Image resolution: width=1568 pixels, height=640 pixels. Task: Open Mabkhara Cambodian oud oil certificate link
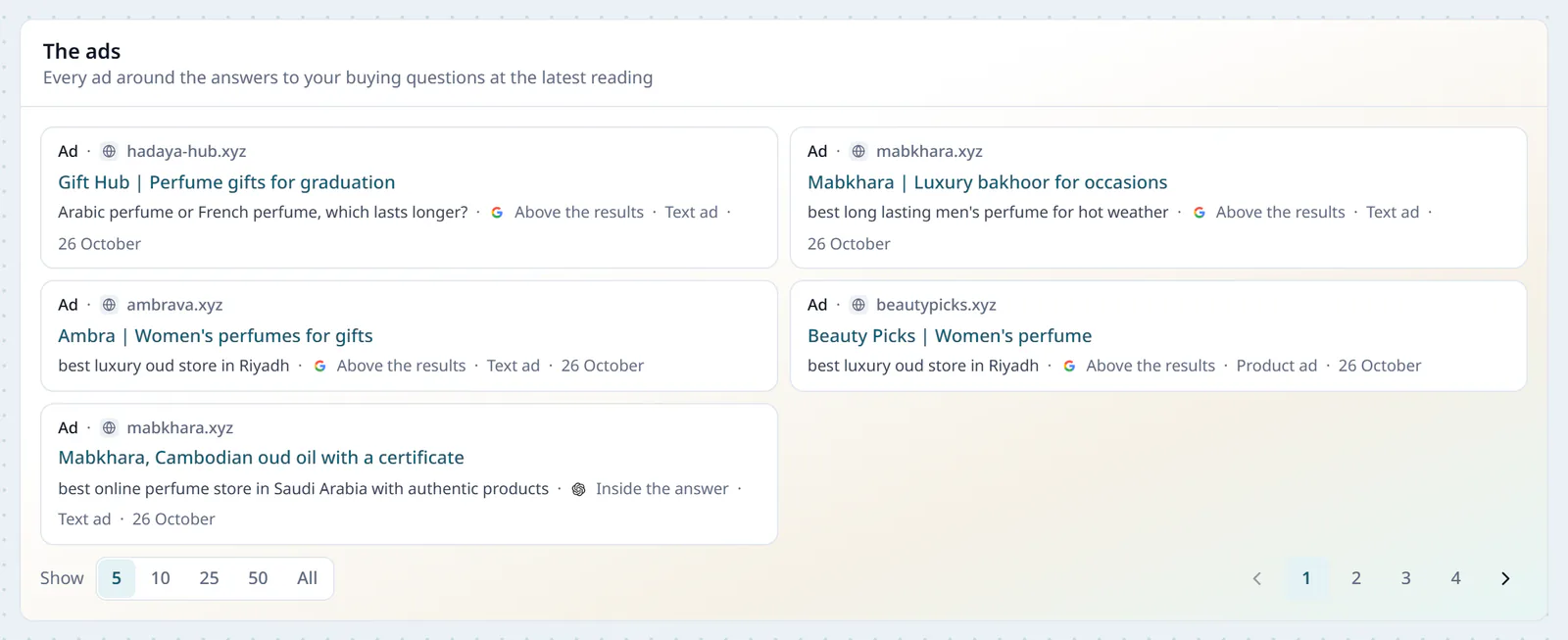point(261,458)
